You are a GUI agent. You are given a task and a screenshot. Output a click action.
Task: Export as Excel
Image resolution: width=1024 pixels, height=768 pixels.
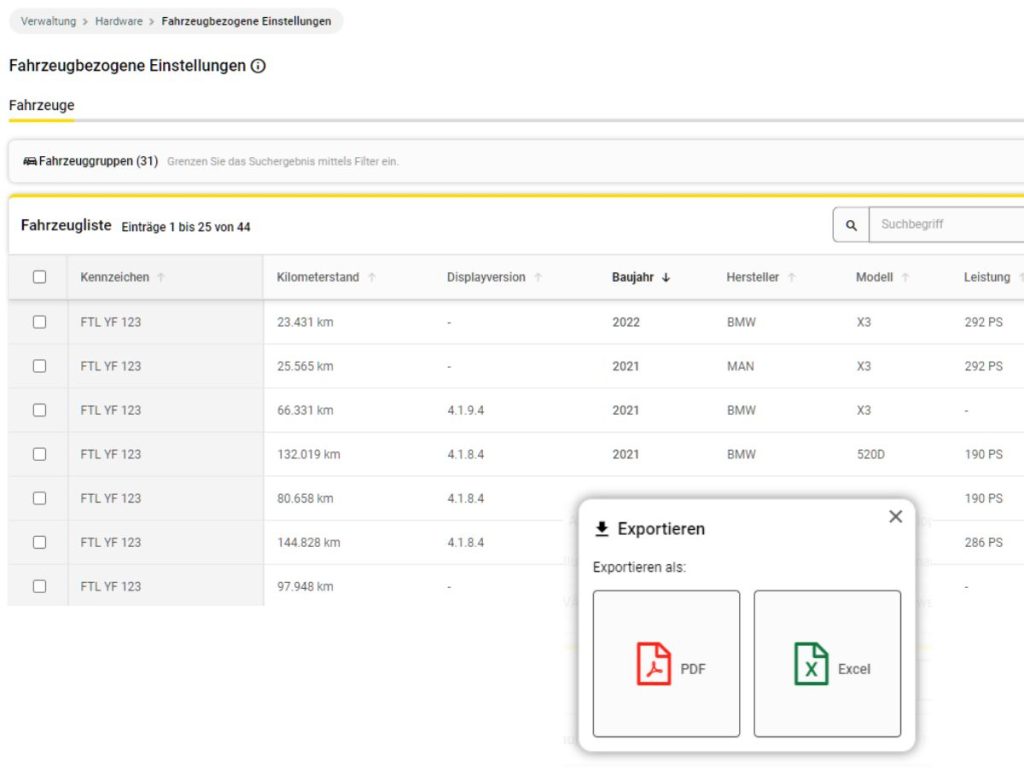coord(827,664)
